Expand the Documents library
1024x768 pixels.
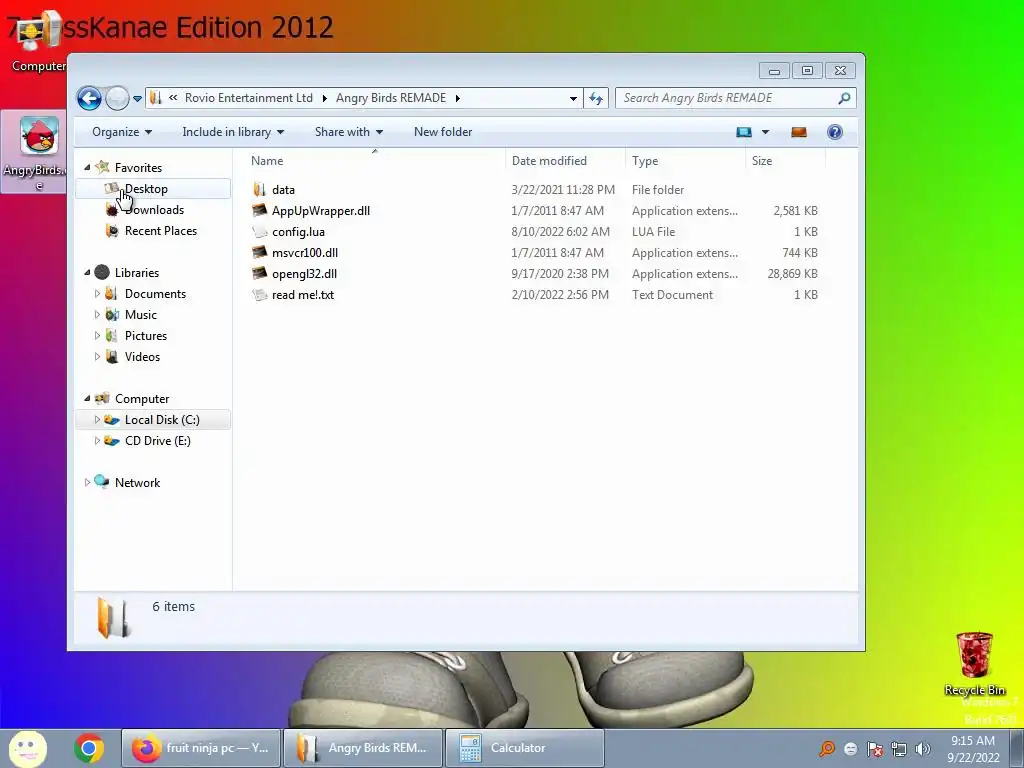tap(97, 294)
